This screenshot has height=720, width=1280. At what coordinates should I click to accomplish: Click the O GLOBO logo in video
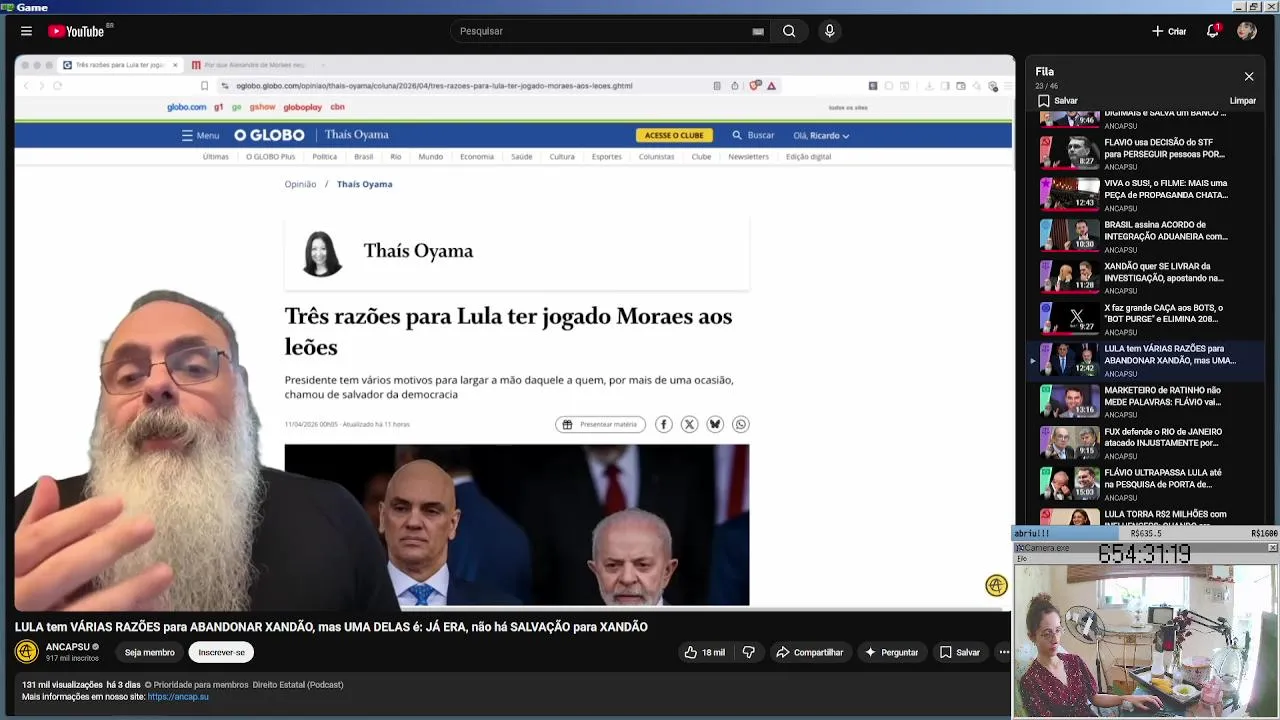pyautogui.click(x=269, y=135)
